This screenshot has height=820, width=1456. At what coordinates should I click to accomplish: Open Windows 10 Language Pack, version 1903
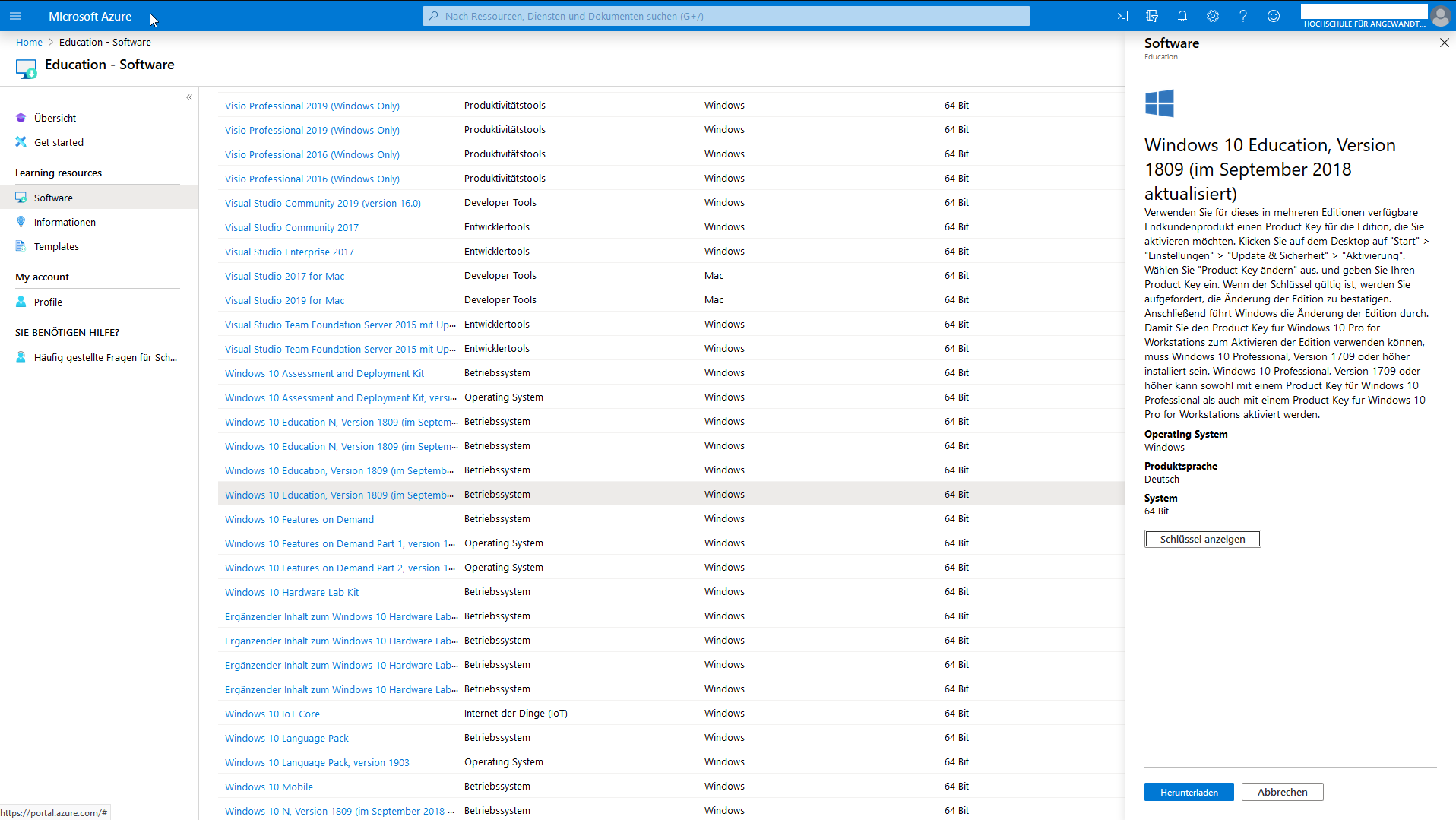[x=317, y=762]
